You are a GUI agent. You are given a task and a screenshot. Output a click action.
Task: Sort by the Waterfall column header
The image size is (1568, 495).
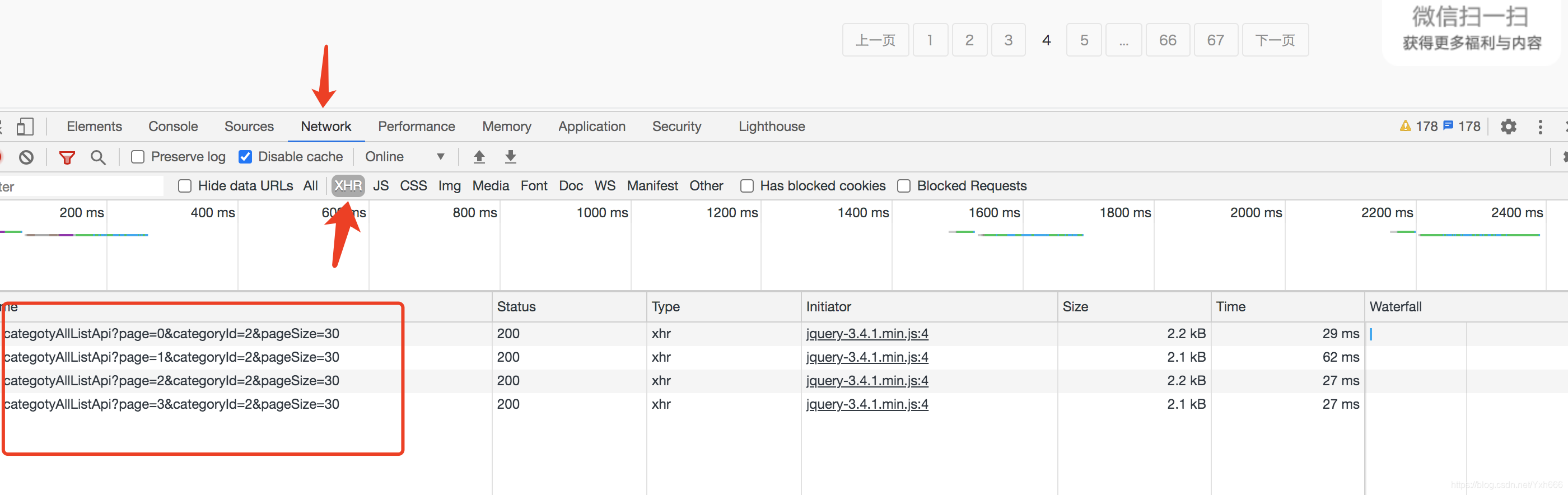click(1466, 307)
